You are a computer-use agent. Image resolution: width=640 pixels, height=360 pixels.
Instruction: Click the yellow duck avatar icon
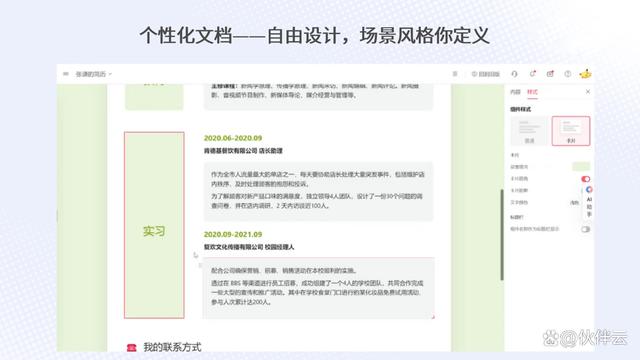pyautogui.click(x=585, y=74)
